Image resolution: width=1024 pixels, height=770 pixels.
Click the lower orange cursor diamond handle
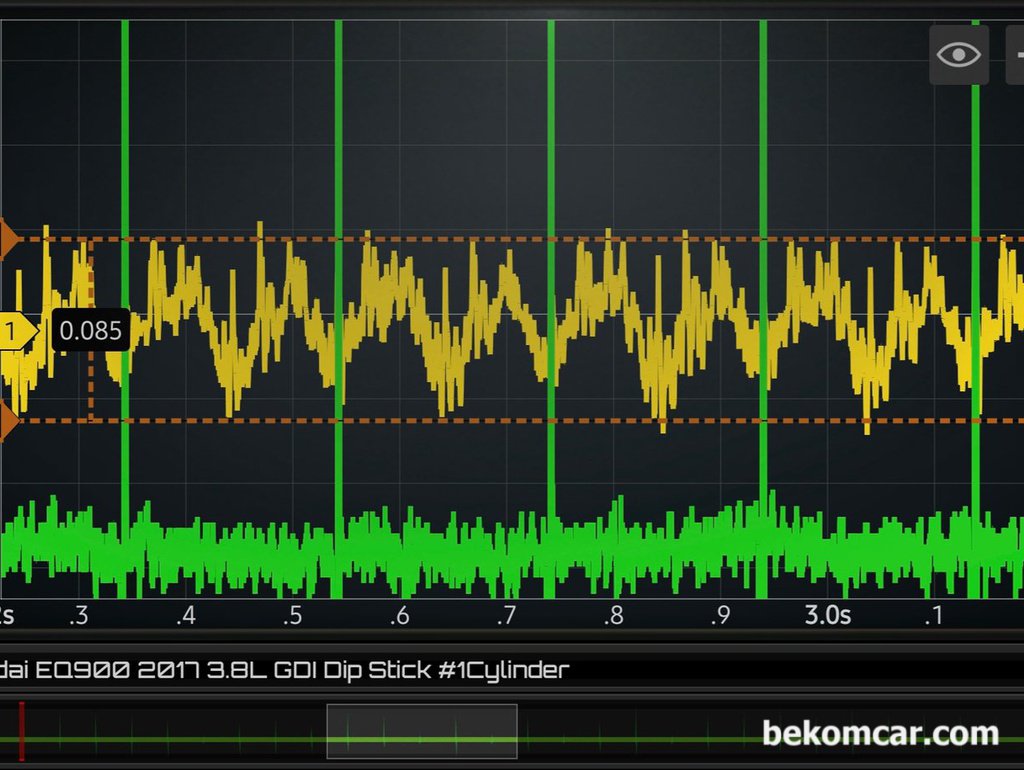coord(5,421)
